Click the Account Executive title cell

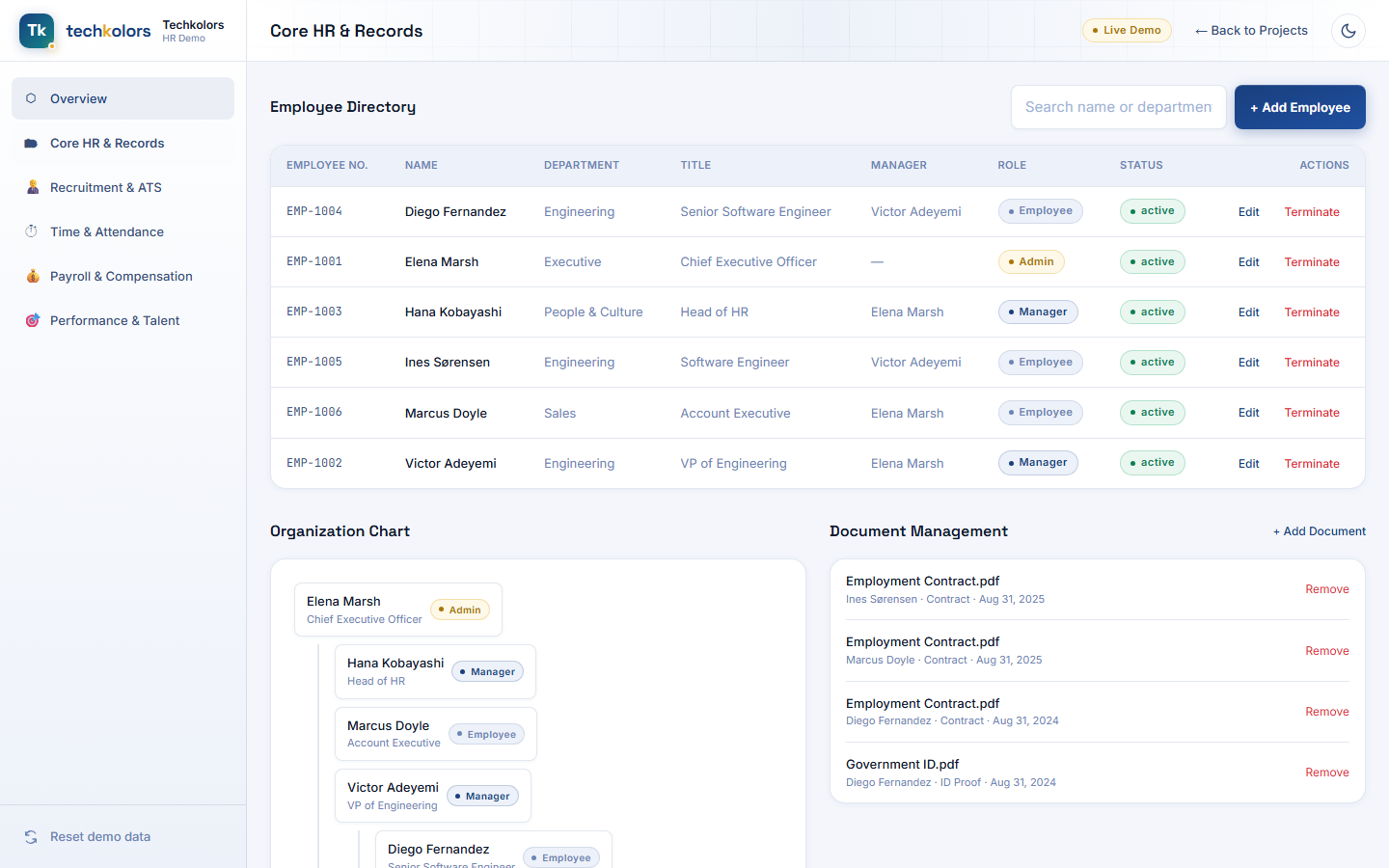coord(735,413)
